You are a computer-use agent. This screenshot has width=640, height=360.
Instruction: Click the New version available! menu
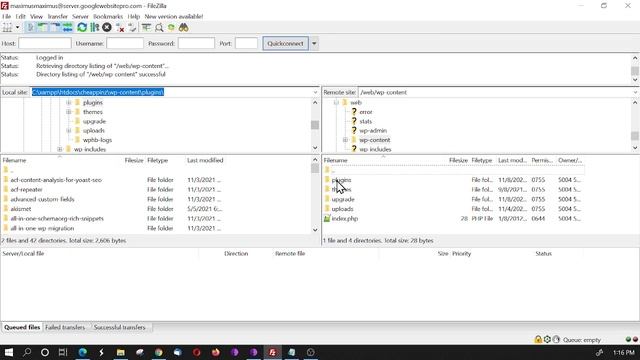click(173, 16)
